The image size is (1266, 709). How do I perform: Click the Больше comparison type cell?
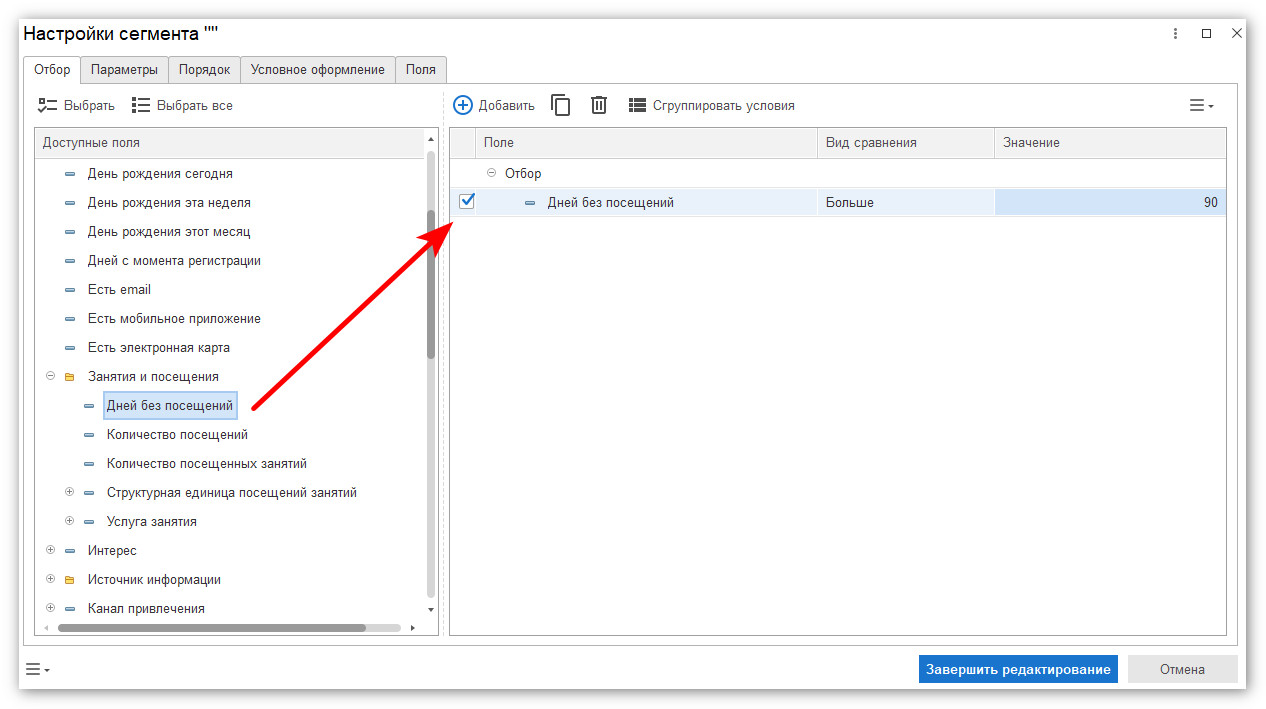click(906, 202)
